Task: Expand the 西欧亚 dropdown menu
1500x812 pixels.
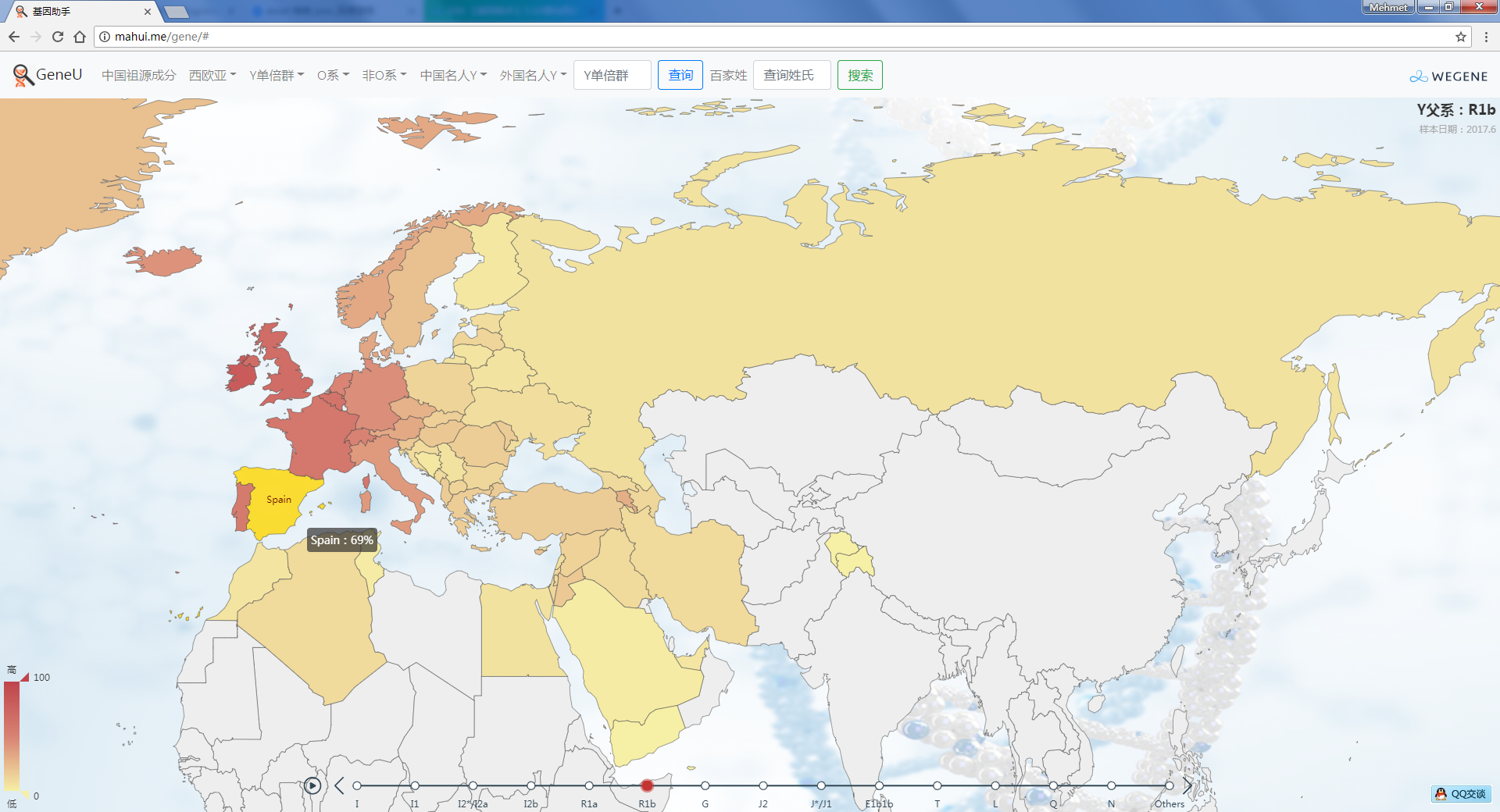Action: click(212, 76)
